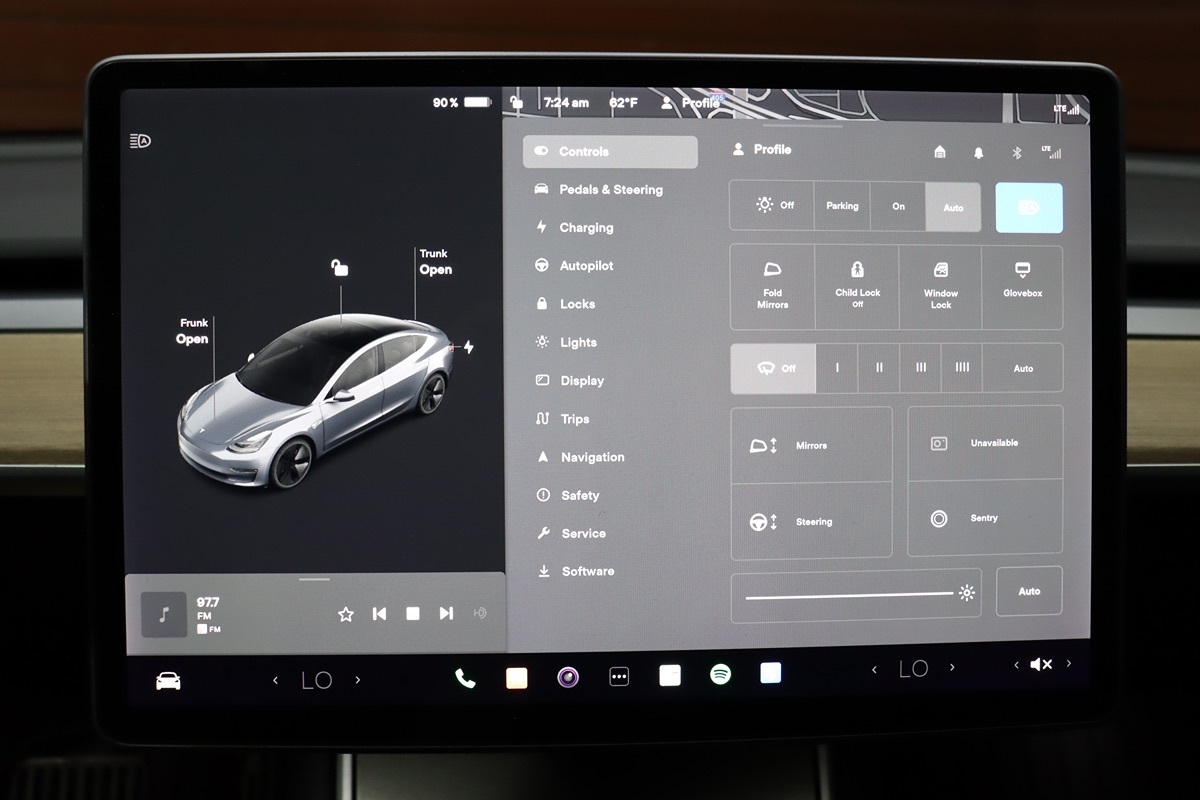Select the Autopilot menu item
Image resolution: width=1200 pixels, height=800 pixels.
(586, 266)
